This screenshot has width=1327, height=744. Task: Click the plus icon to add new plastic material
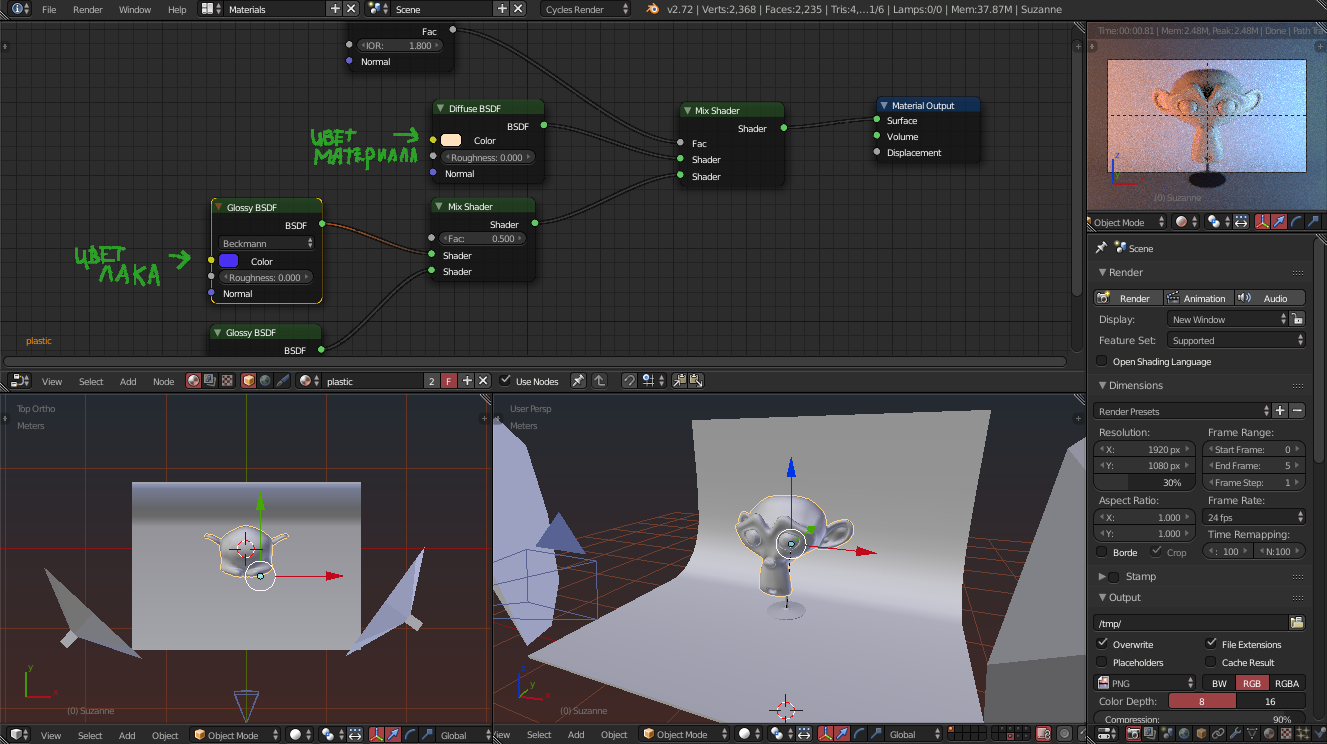pos(467,381)
